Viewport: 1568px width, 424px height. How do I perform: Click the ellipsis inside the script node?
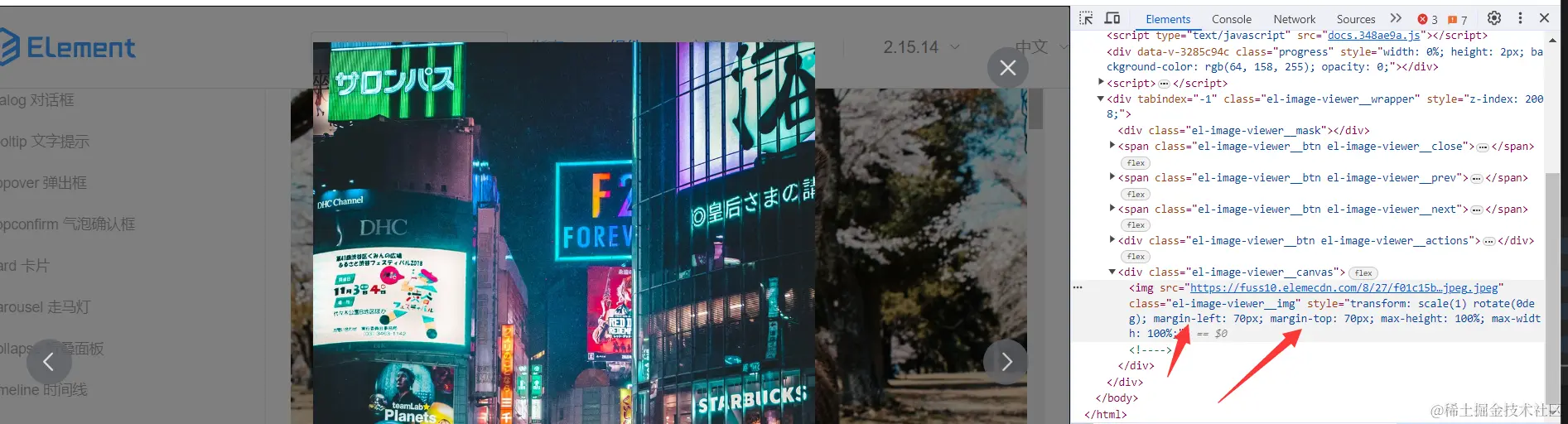1164,84
